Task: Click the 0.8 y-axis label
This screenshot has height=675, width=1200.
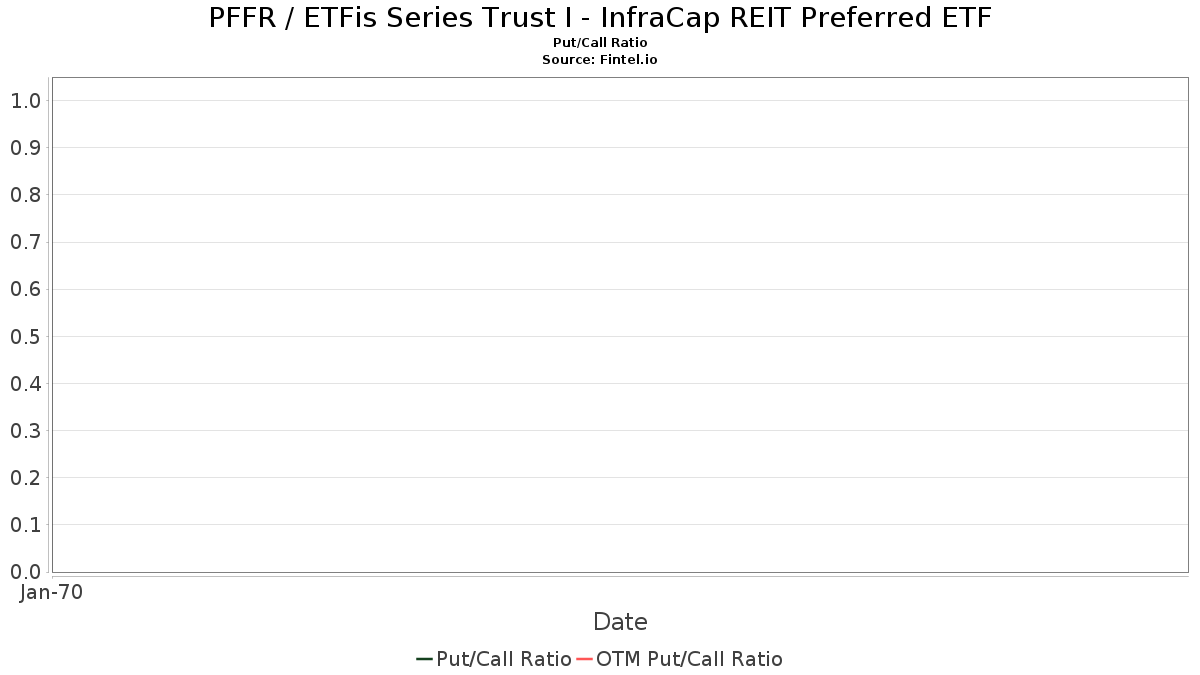Action: [25, 195]
